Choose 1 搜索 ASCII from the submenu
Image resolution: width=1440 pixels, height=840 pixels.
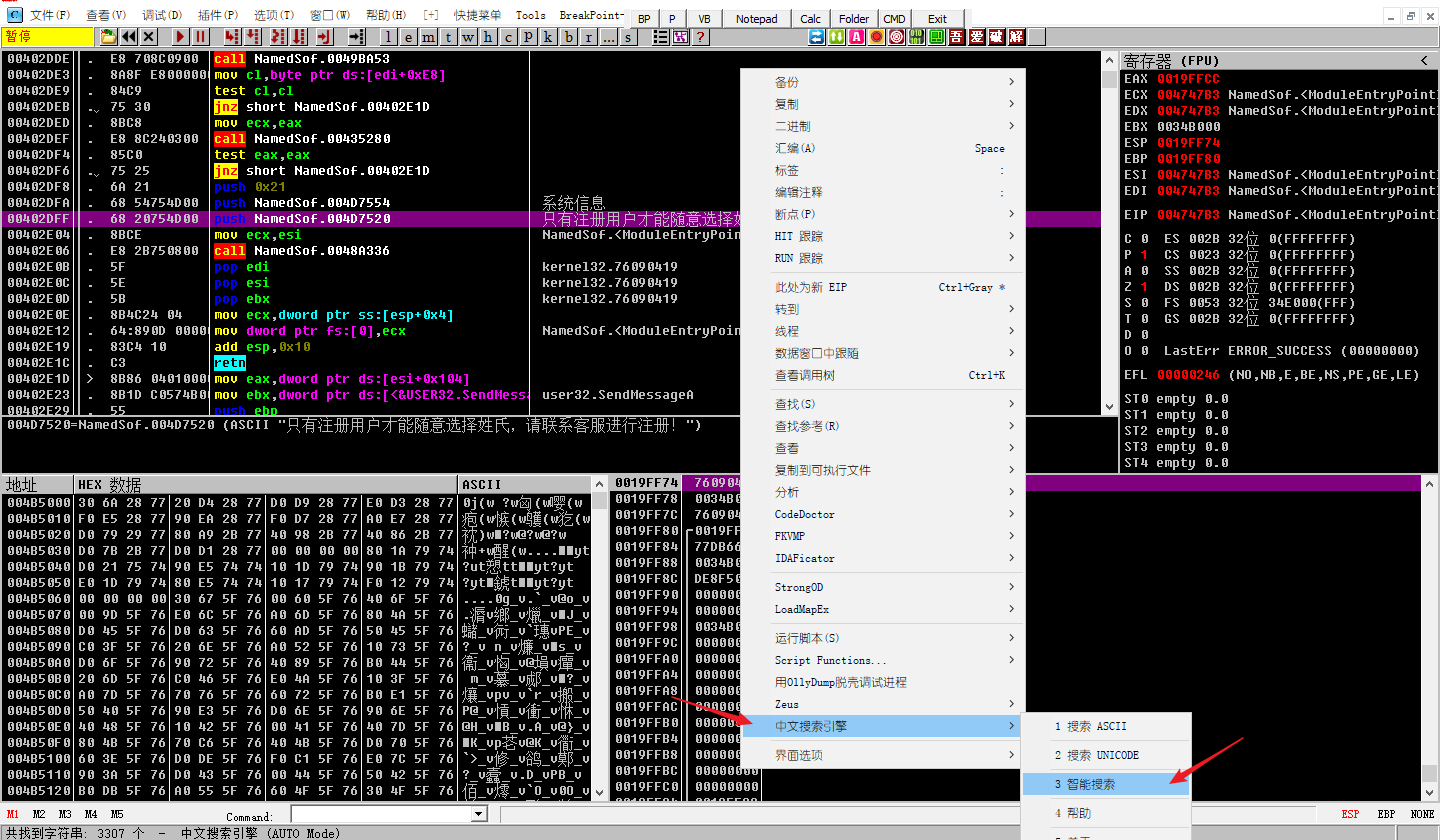[x=1106, y=726]
